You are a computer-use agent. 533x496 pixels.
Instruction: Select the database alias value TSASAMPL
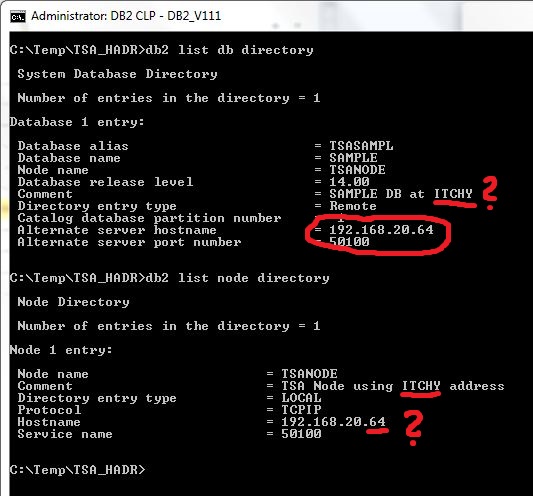pos(361,146)
